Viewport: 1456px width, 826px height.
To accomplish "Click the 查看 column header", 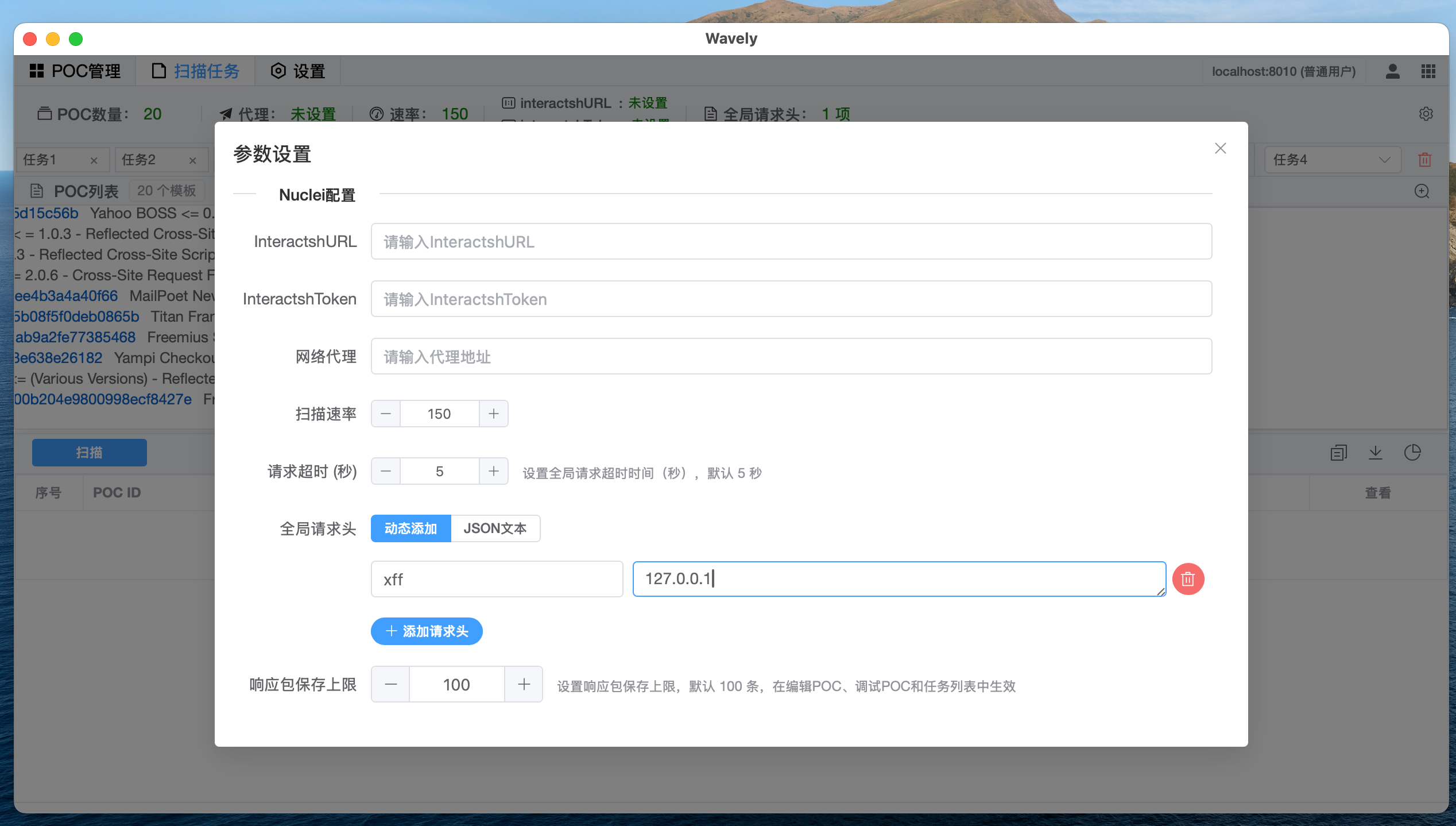I will point(1378,492).
